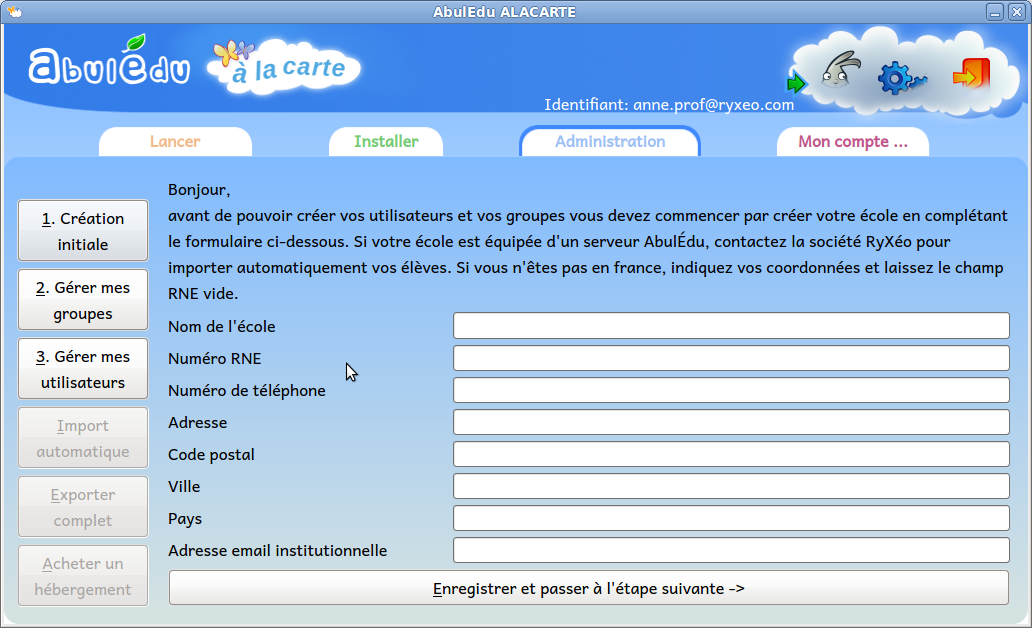1032x628 pixels.
Task: Click the 'à la carte' butterfly cloud logo
Action: pyautogui.click(x=284, y=66)
